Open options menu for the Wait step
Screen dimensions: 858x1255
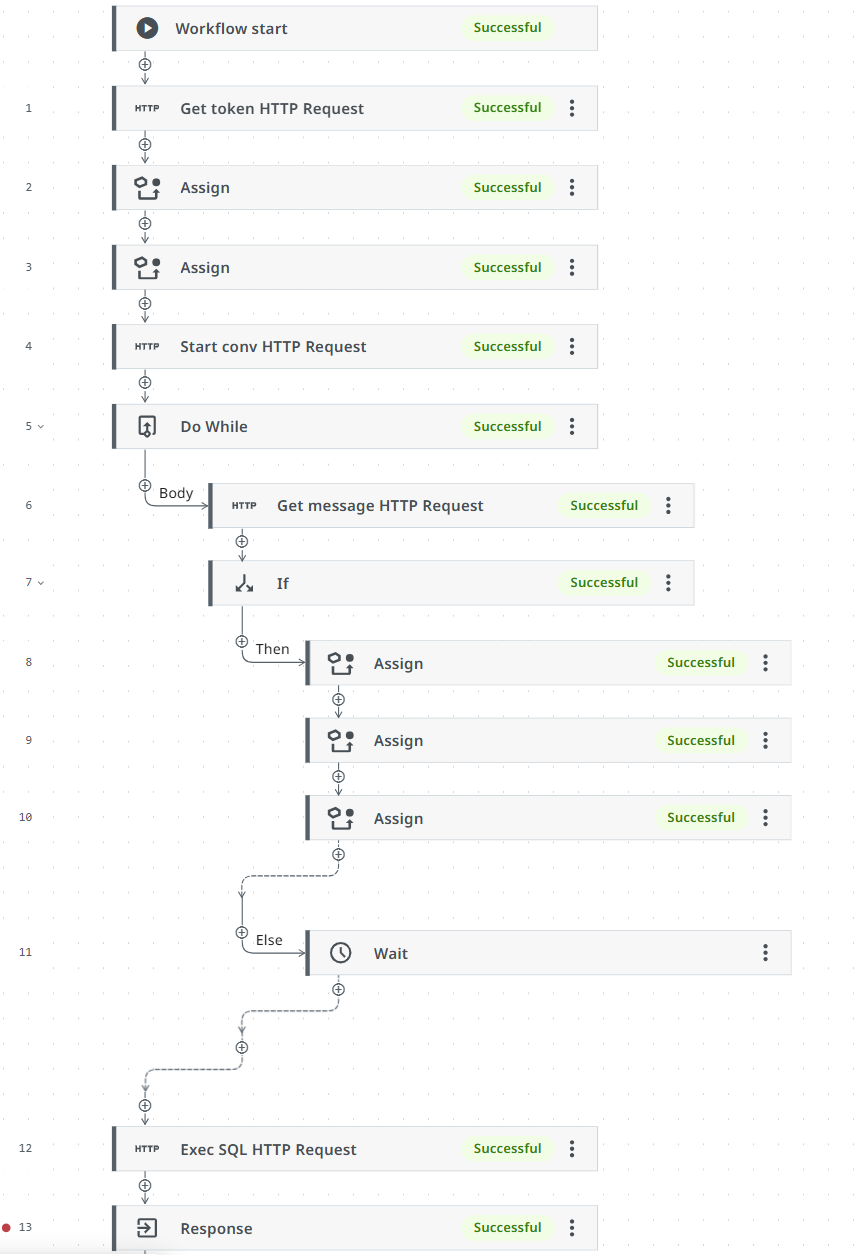(x=765, y=953)
